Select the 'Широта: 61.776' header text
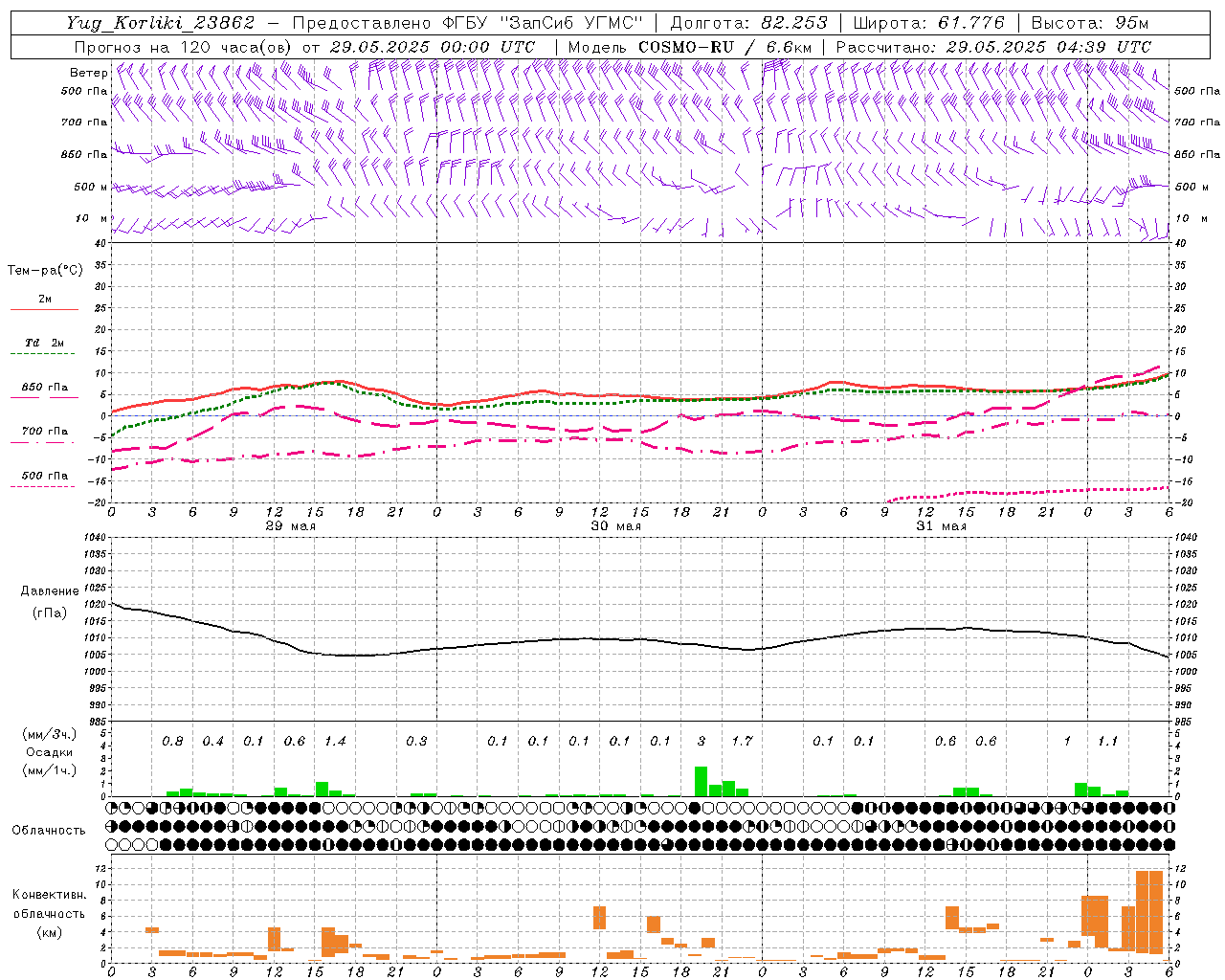 [928, 23]
